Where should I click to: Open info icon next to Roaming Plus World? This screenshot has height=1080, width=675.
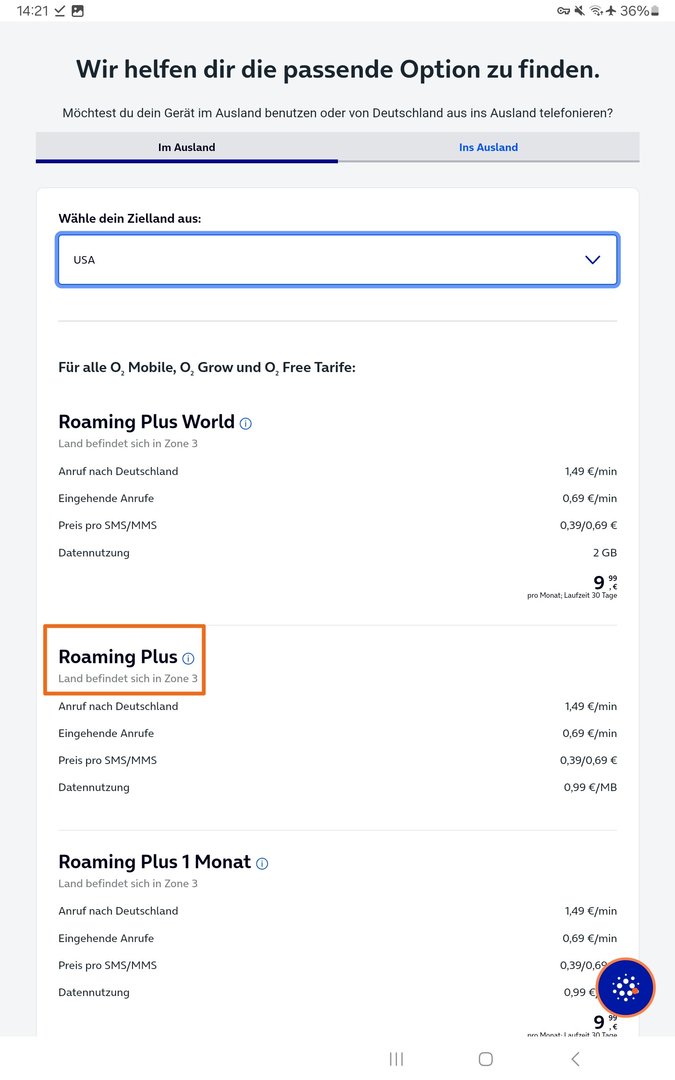pos(246,423)
